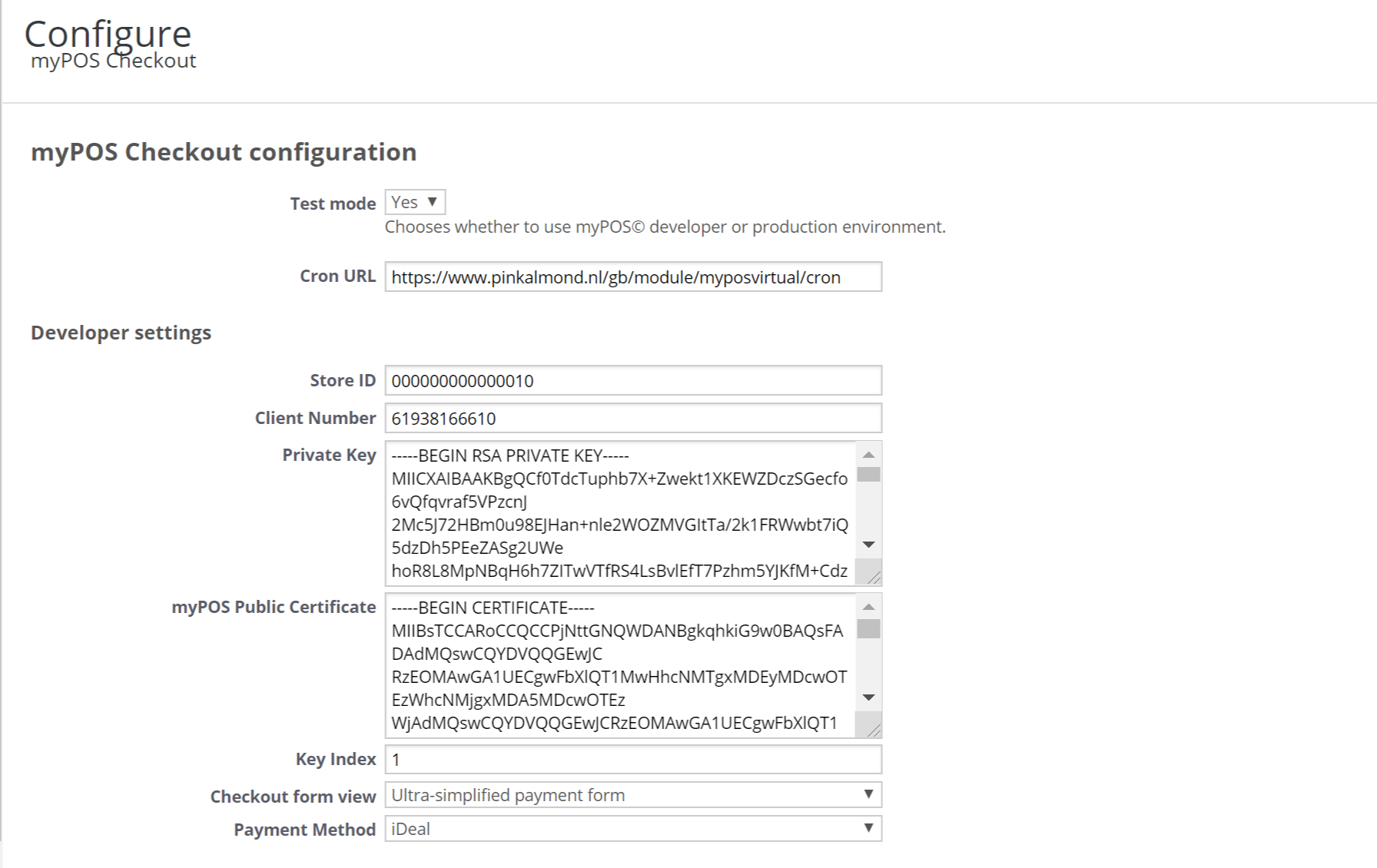Viewport: 1377px width, 868px height.
Task: Focus the Client Number field
Action: tap(633, 419)
